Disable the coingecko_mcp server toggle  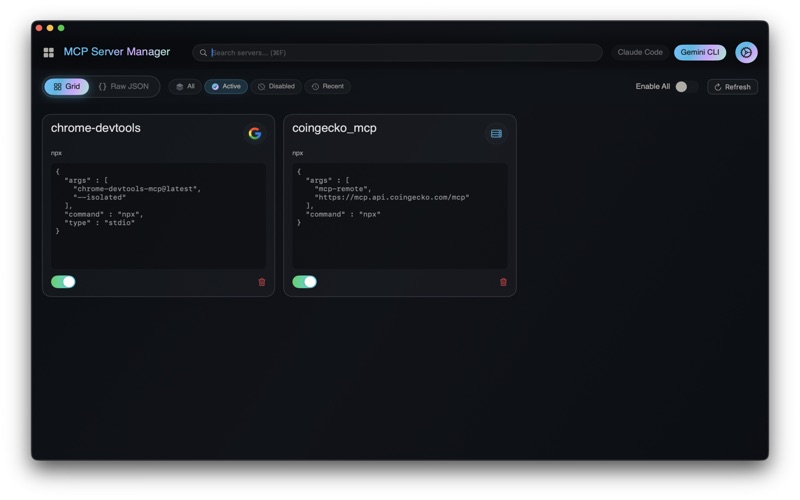[x=305, y=282]
